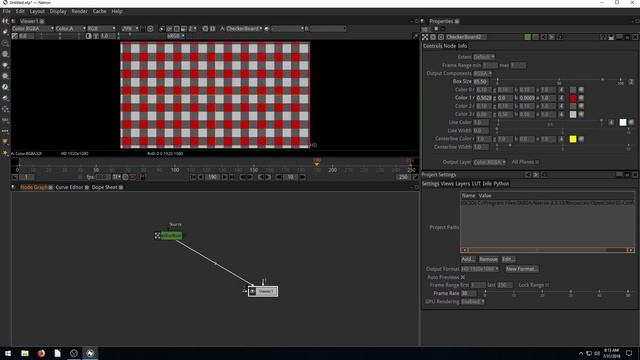
Task: Switch to the Dope Sheet tab
Action: [104, 187]
